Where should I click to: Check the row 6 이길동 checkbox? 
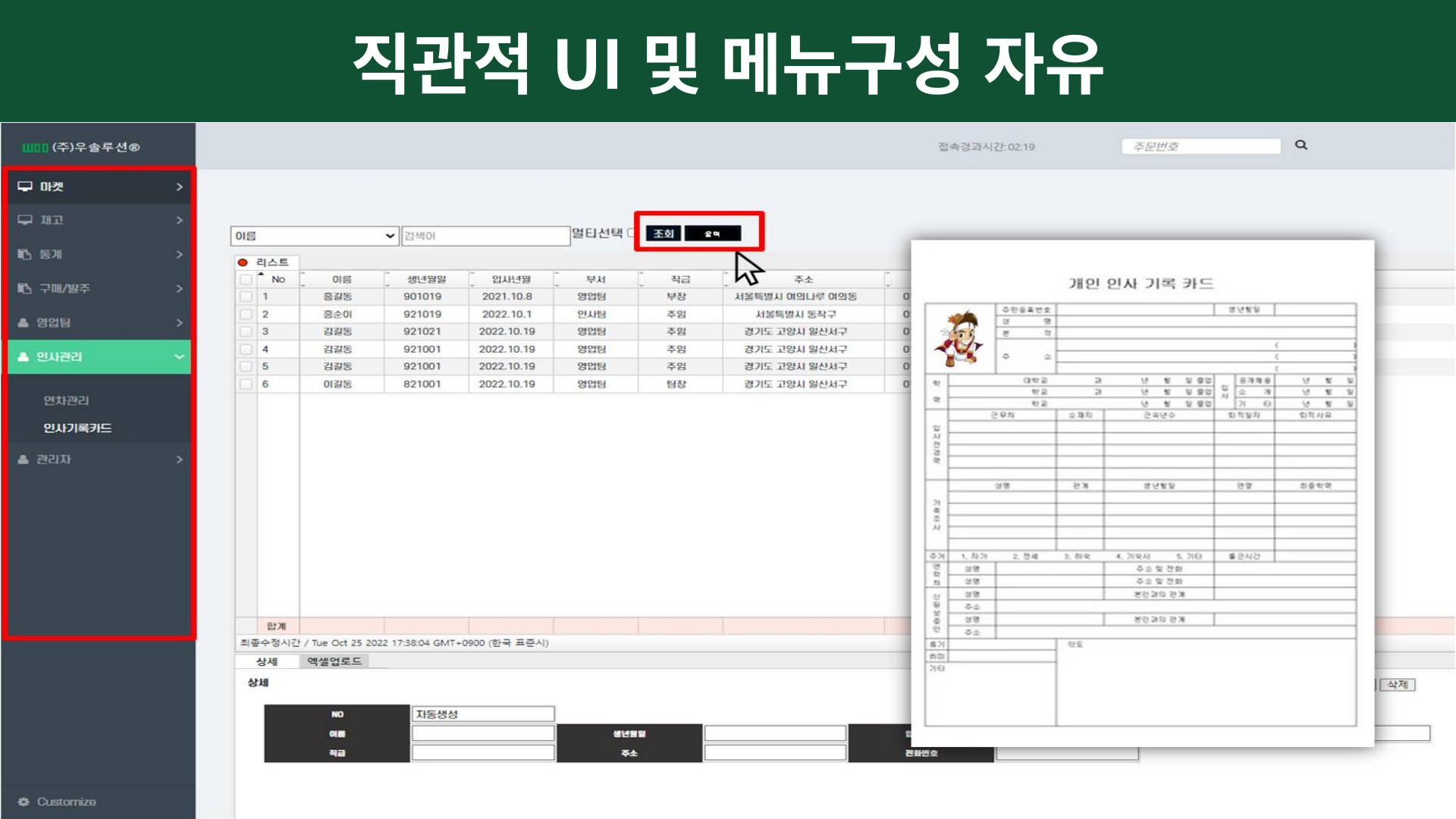(246, 384)
